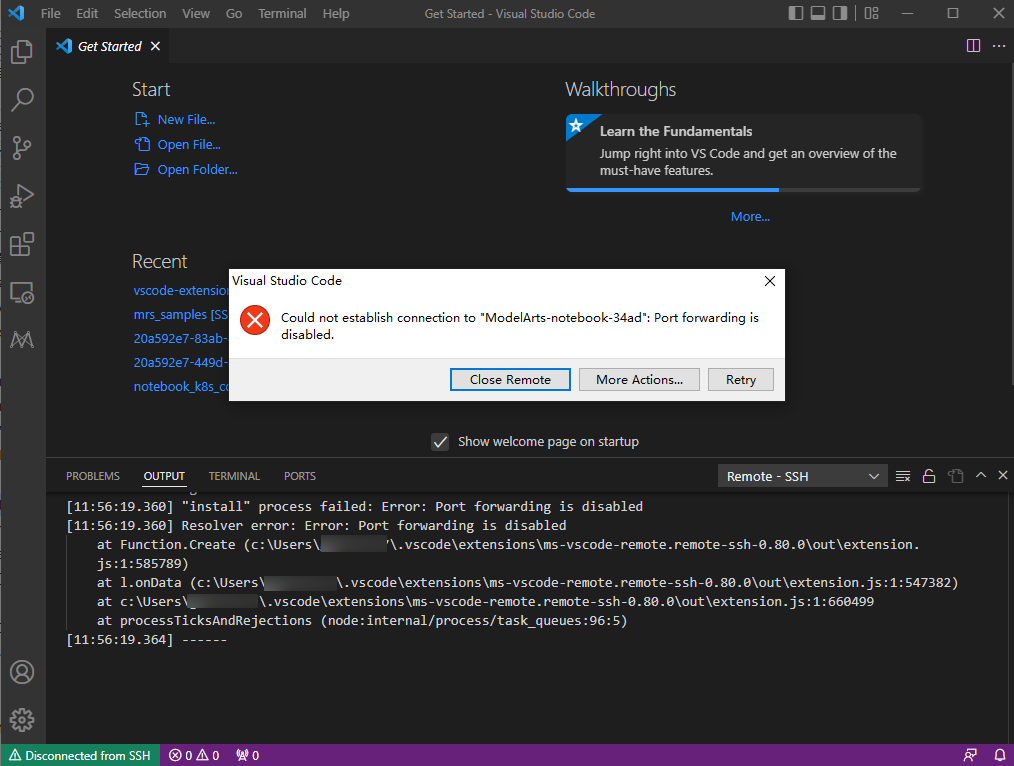The height and width of the screenshot is (766, 1014).
Task: Clear the output panel
Action: click(903, 476)
